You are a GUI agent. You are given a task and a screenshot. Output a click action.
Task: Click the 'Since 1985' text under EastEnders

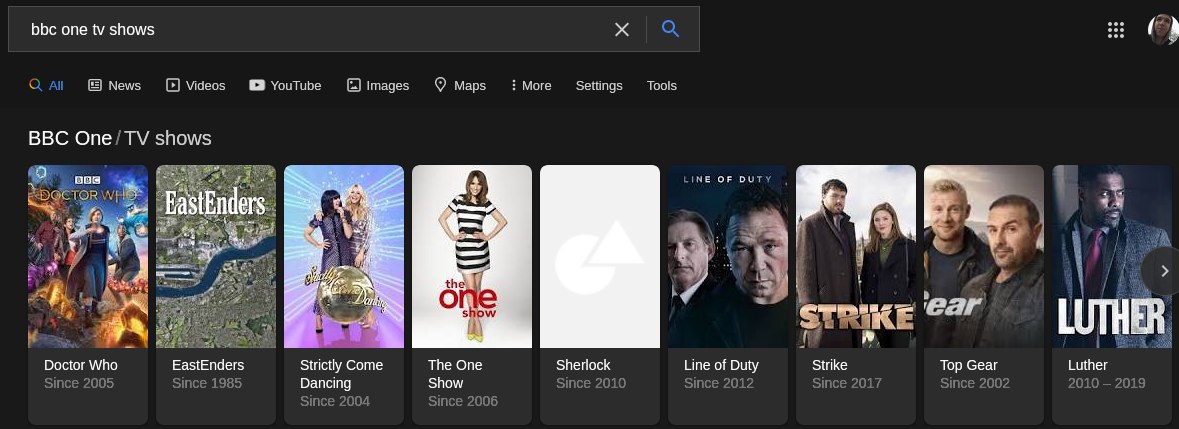[207, 383]
